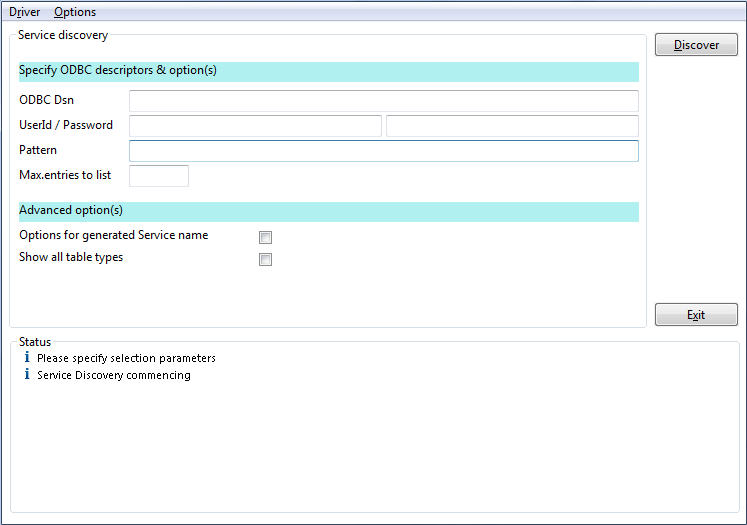Click the Pattern input field
747x525 pixels.
(384, 151)
